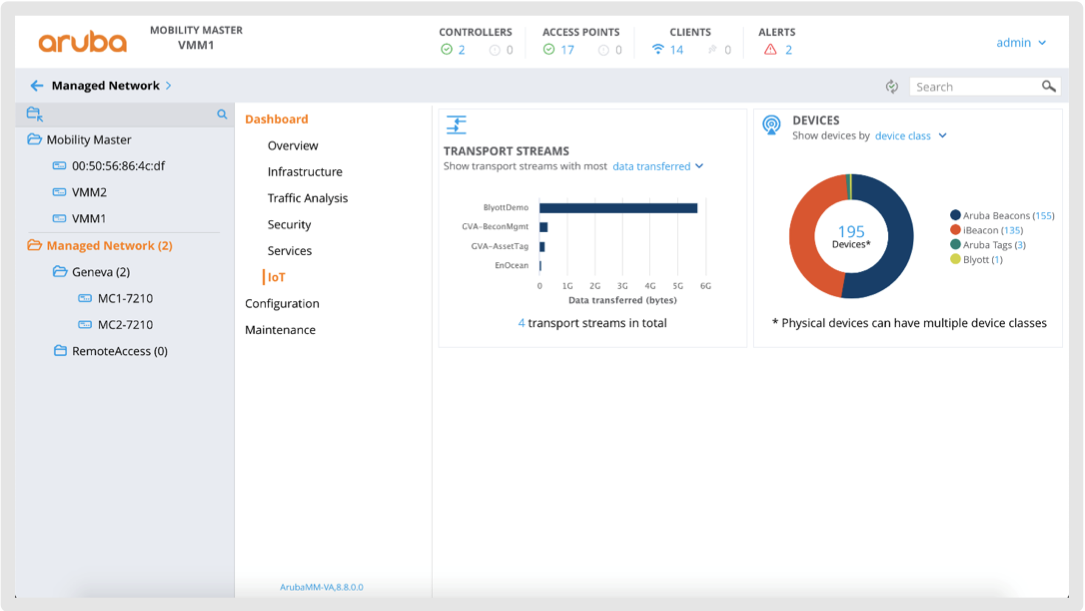
Task: Open the 'device class' filter dropdown
Action: (x=910, y=136)
